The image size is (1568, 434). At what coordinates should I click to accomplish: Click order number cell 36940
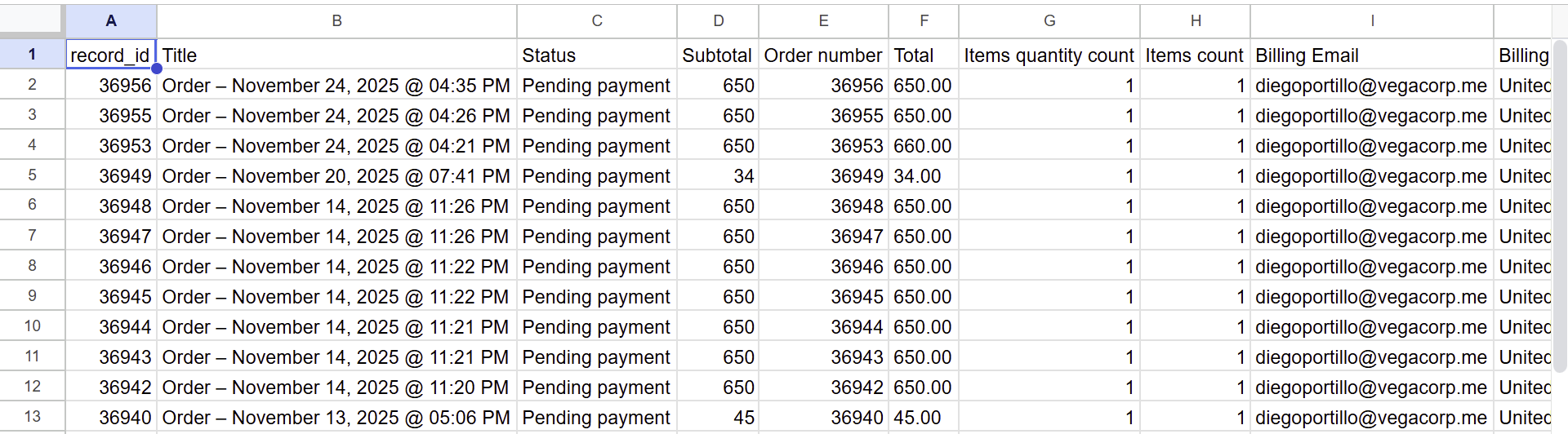(x=823, y=418)
